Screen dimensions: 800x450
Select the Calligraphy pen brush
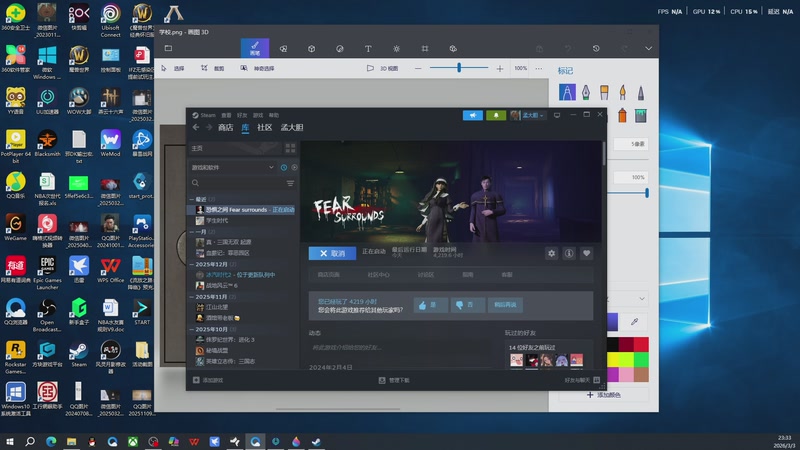pyautogui.click(x=586, y=92)
